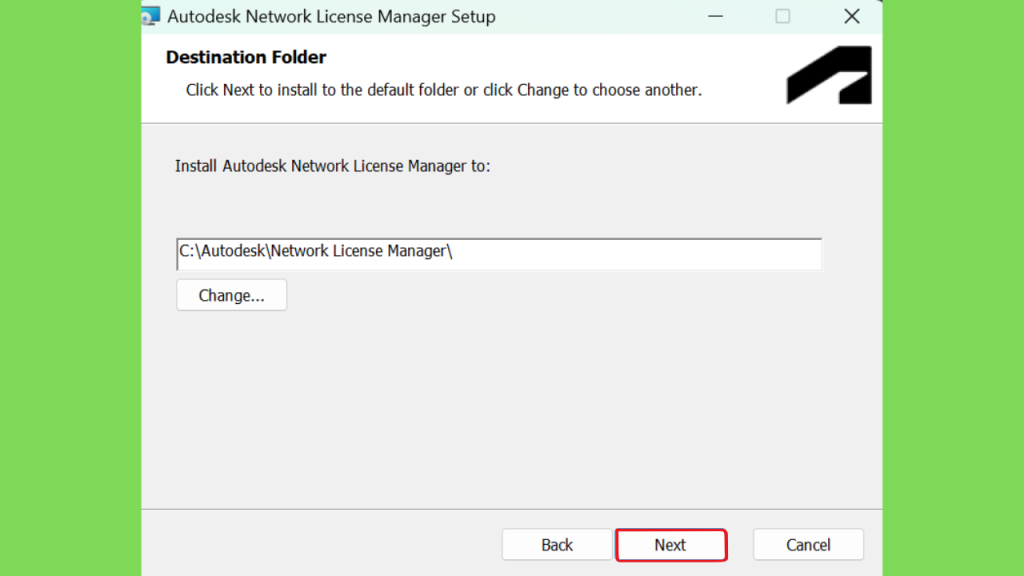Place cursor after 'Manager\' in path box
This screenshot has width=1024, height=576.
point(454,251)
